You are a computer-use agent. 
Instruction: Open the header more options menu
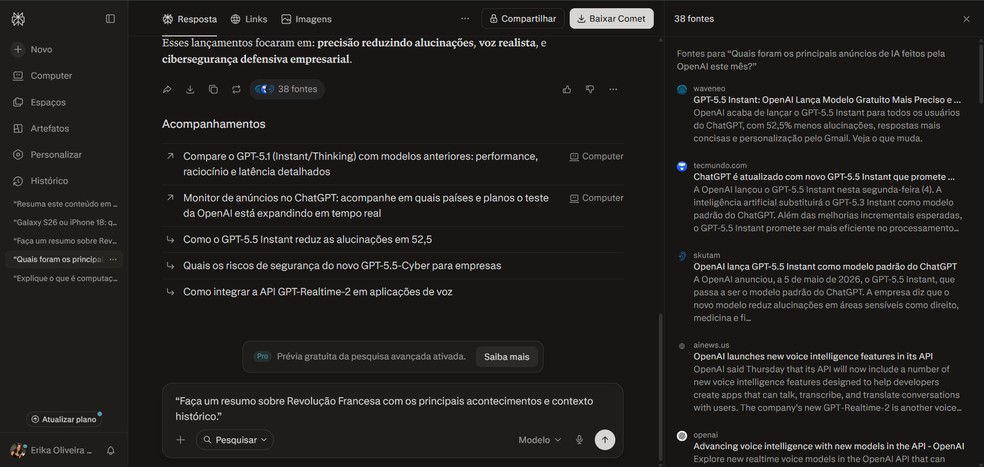tap(464, 19)
